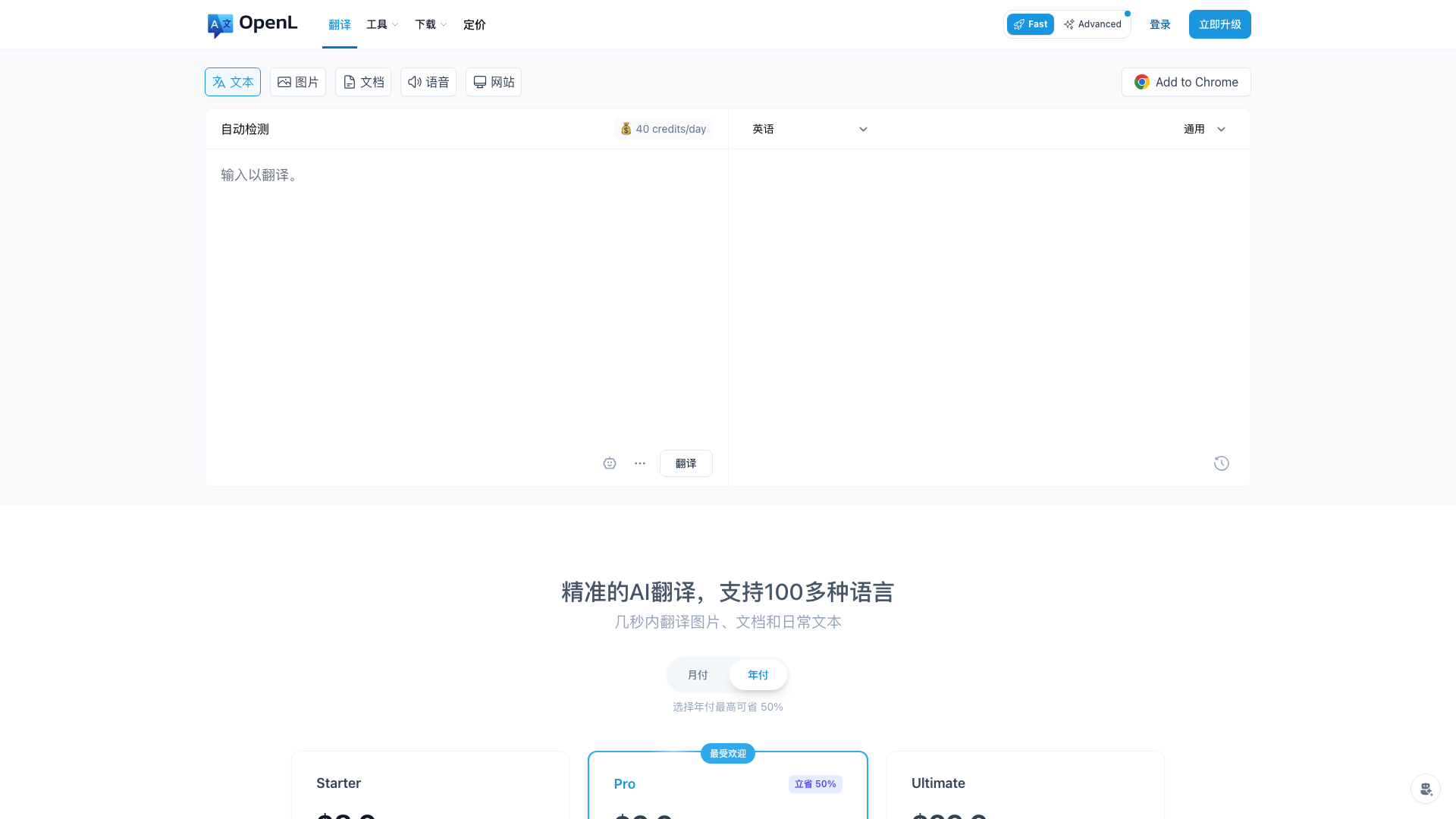The image size is (1456, 819).
Task: Open the chat assistant icon at bottom right
Action: [x=1426, y=789]
